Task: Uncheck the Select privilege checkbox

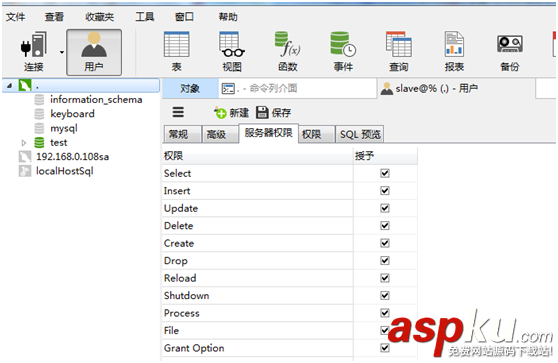Action: (385, 173)
